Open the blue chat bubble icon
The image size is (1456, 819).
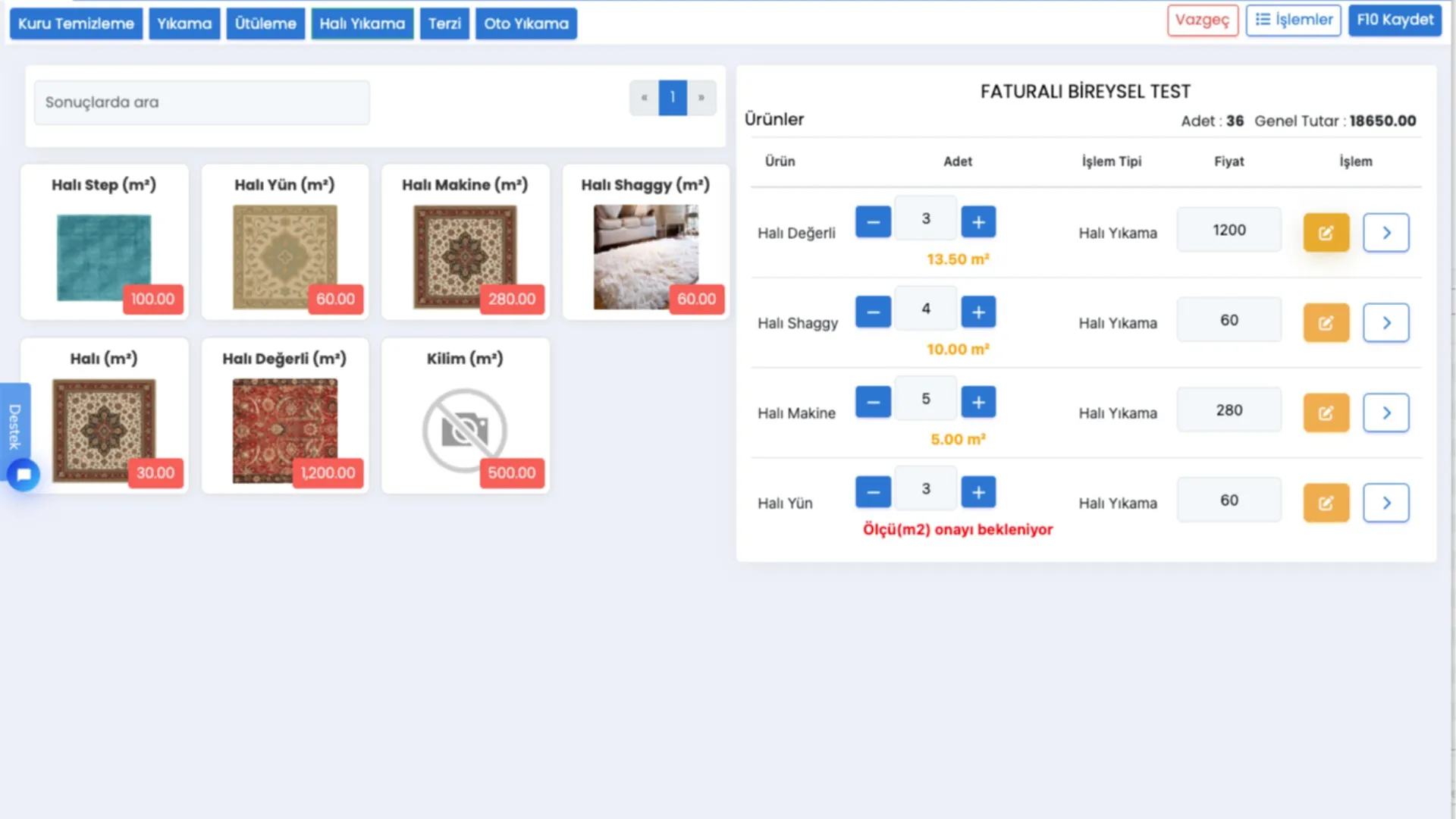[24, 475]
